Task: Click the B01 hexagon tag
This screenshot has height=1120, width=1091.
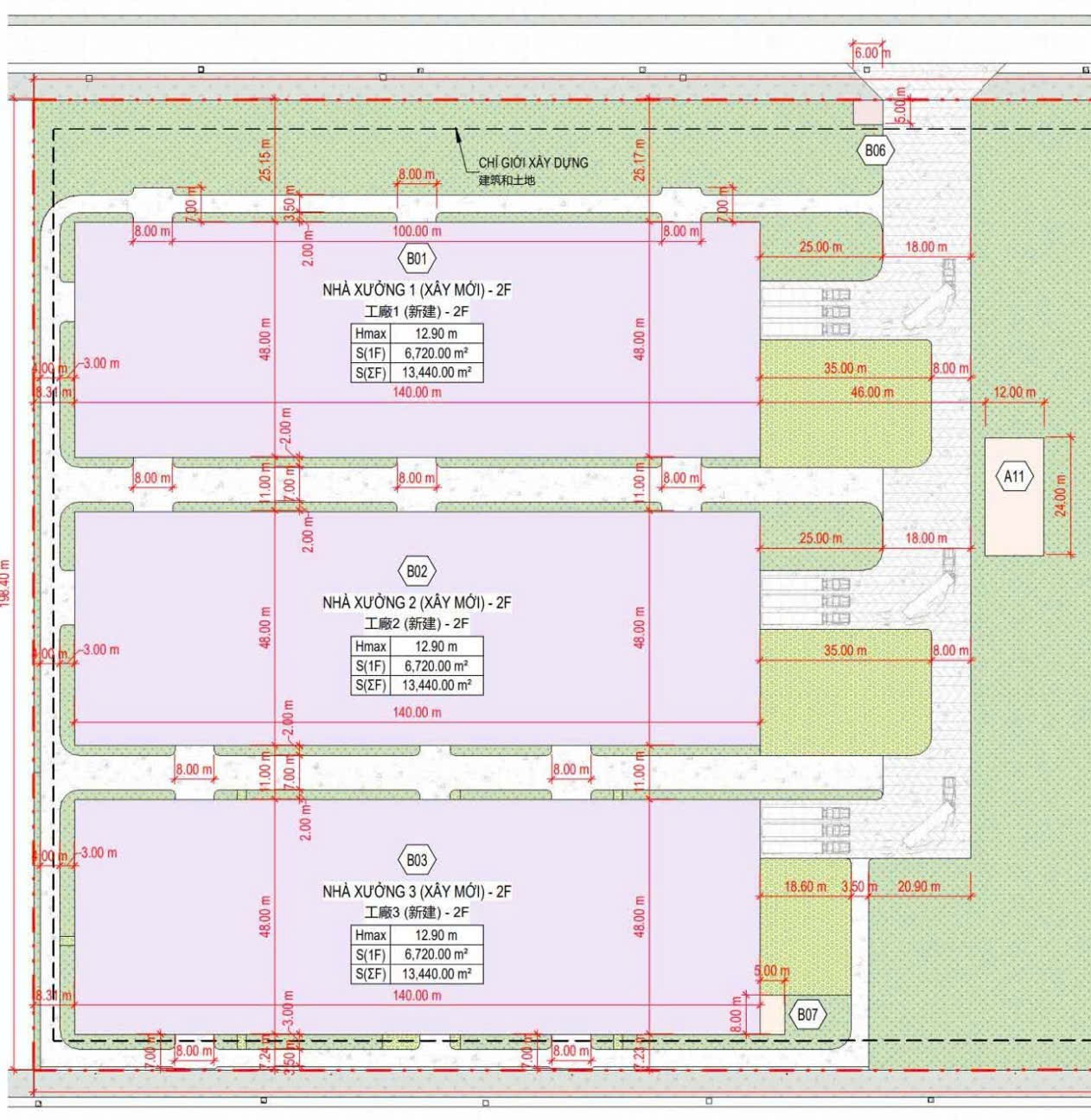Action: click(x=417, y=258)
